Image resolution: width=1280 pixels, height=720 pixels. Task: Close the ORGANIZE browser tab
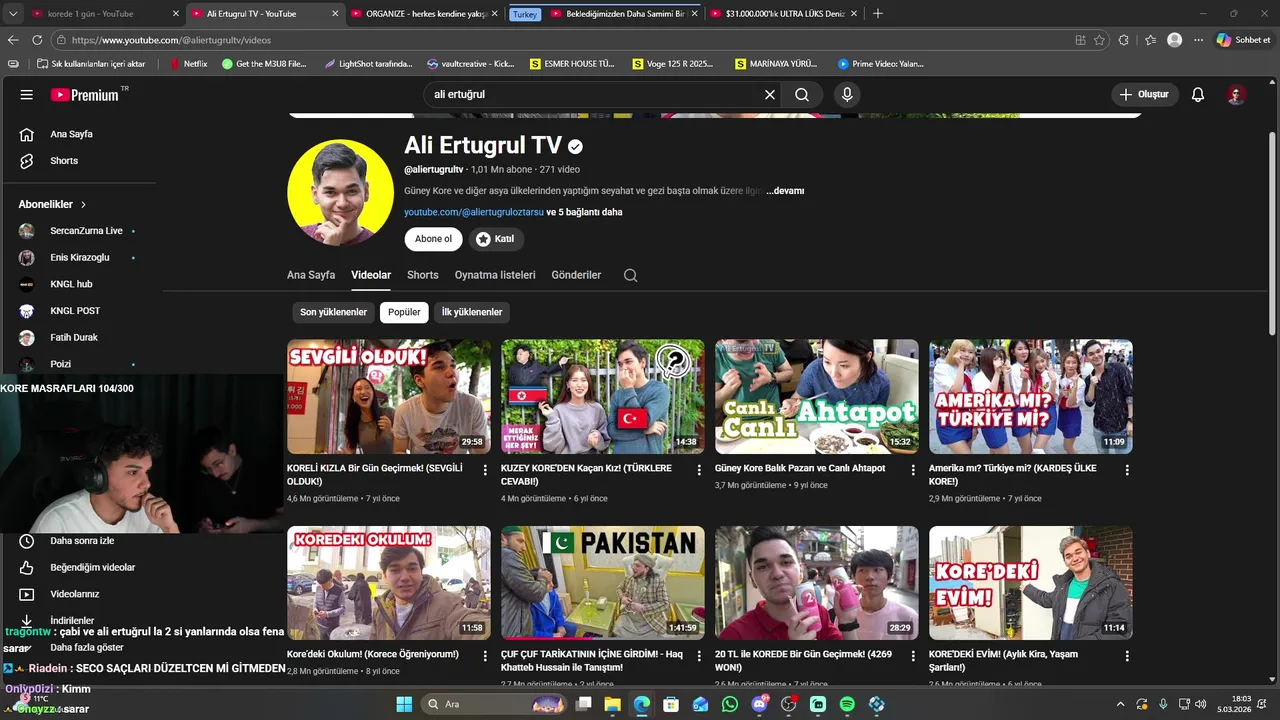[494, 14]
